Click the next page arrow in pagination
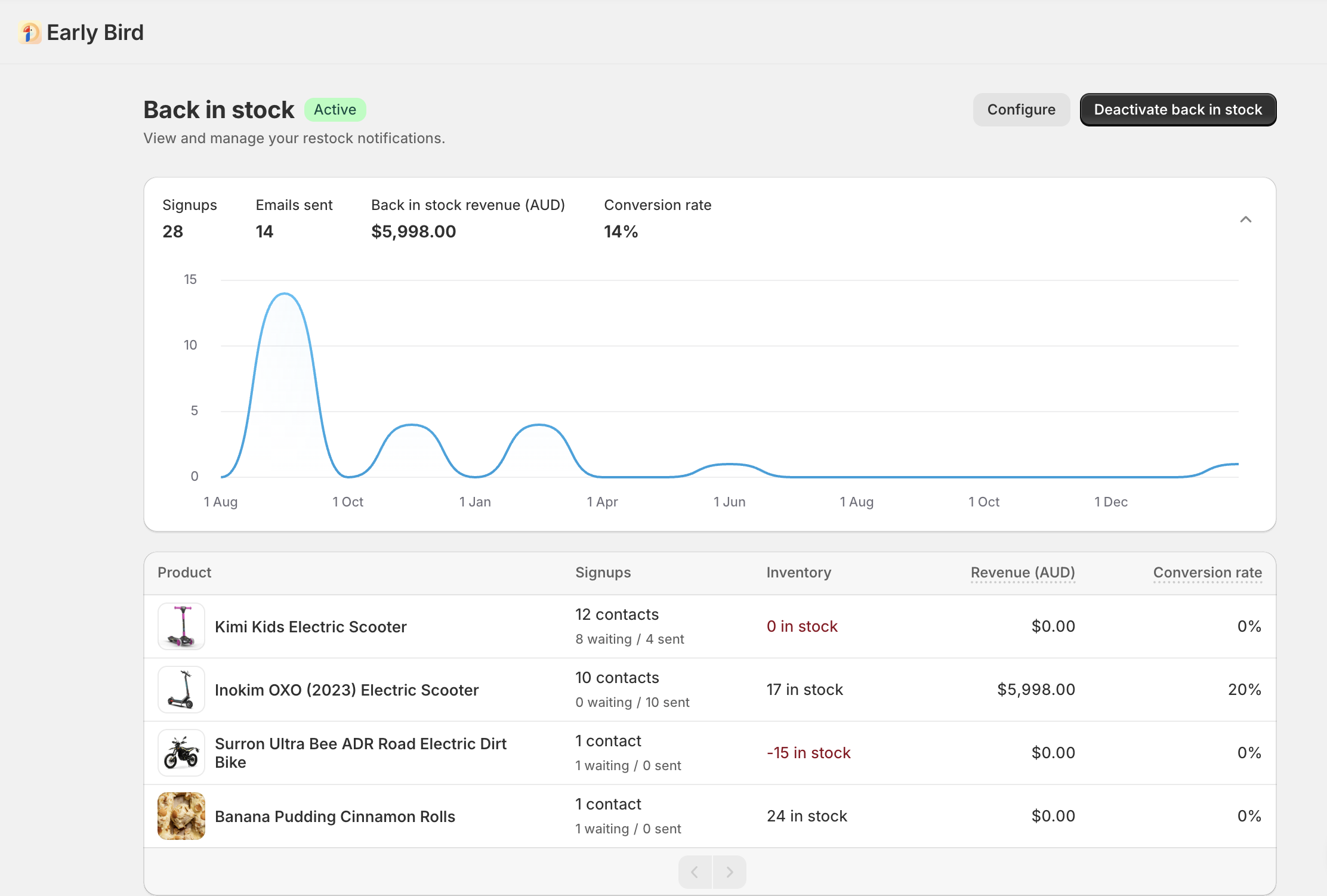This screenshot has width=1327, height=896. pos(730,872)
